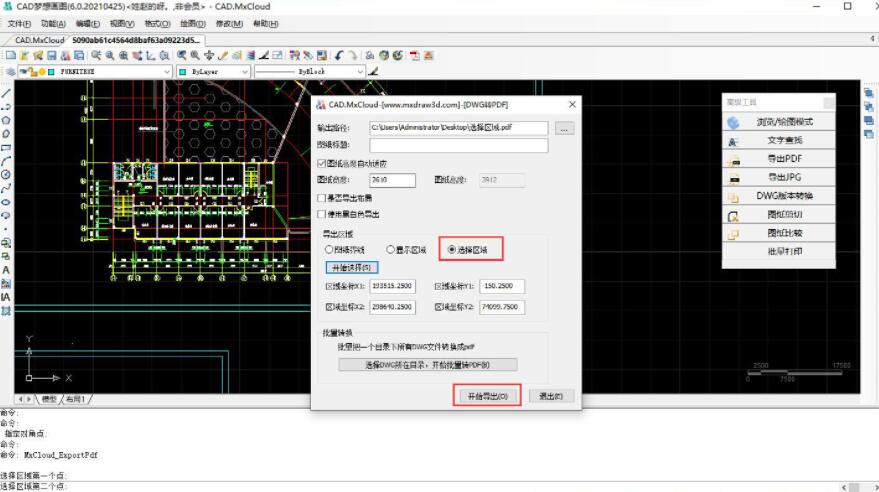Click 文字查找 text search tool
This screenshot has height=492, width=879.
tap(783, 141)
